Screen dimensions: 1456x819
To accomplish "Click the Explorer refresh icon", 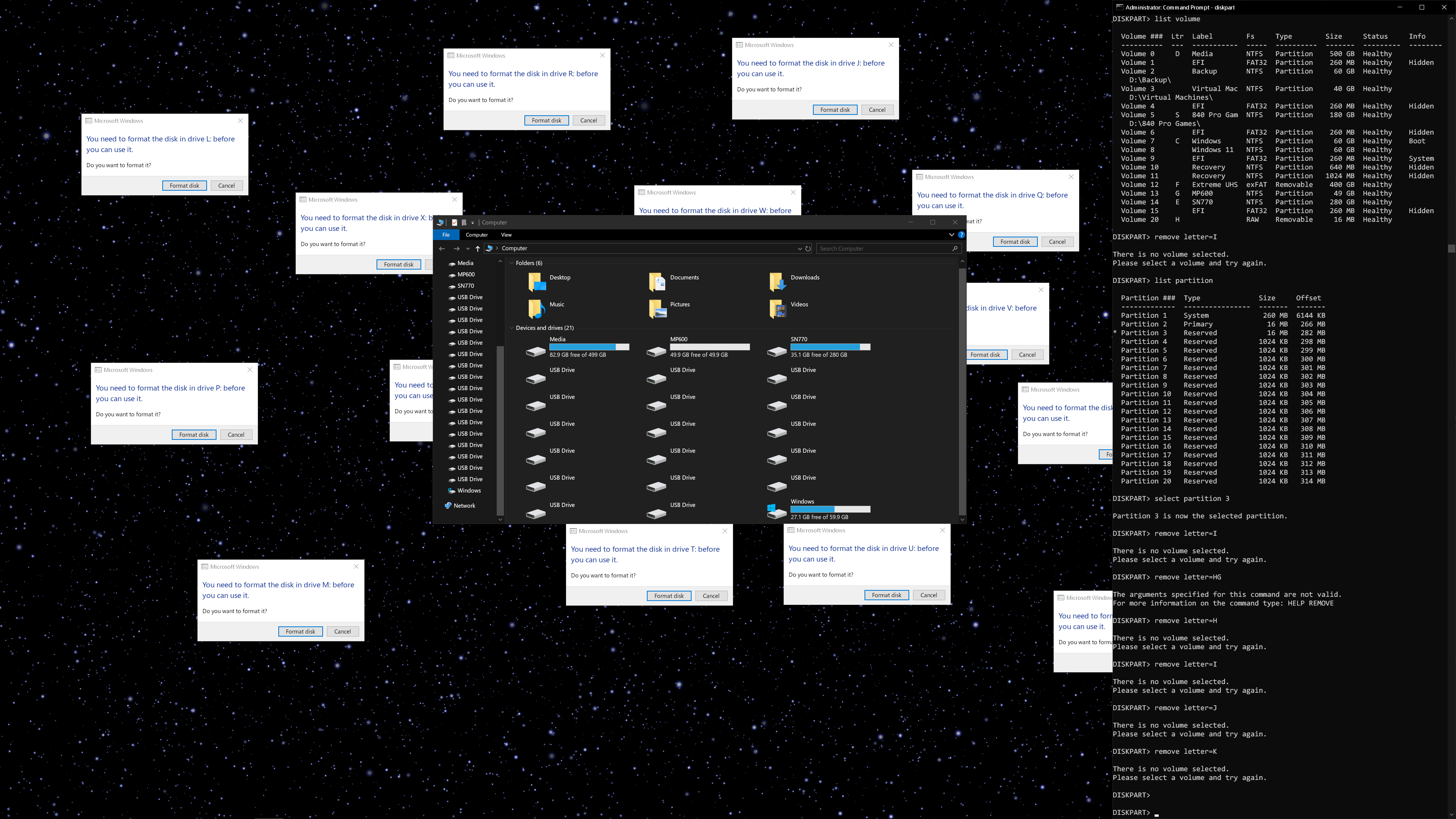I will [x=808, y=249].
